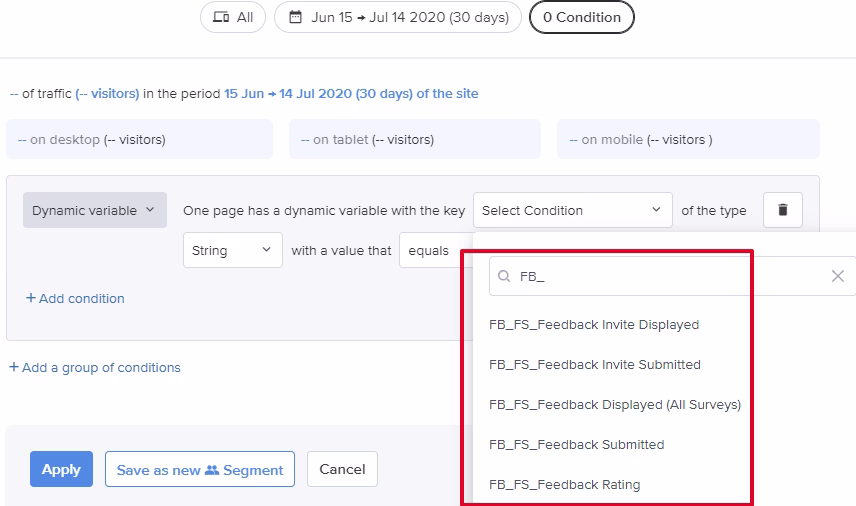Image resolution: width=856 pixels, height=506 pixels.
Task: Click plus icon beside Add a group of conditions
Action: (x=14, y=367)
